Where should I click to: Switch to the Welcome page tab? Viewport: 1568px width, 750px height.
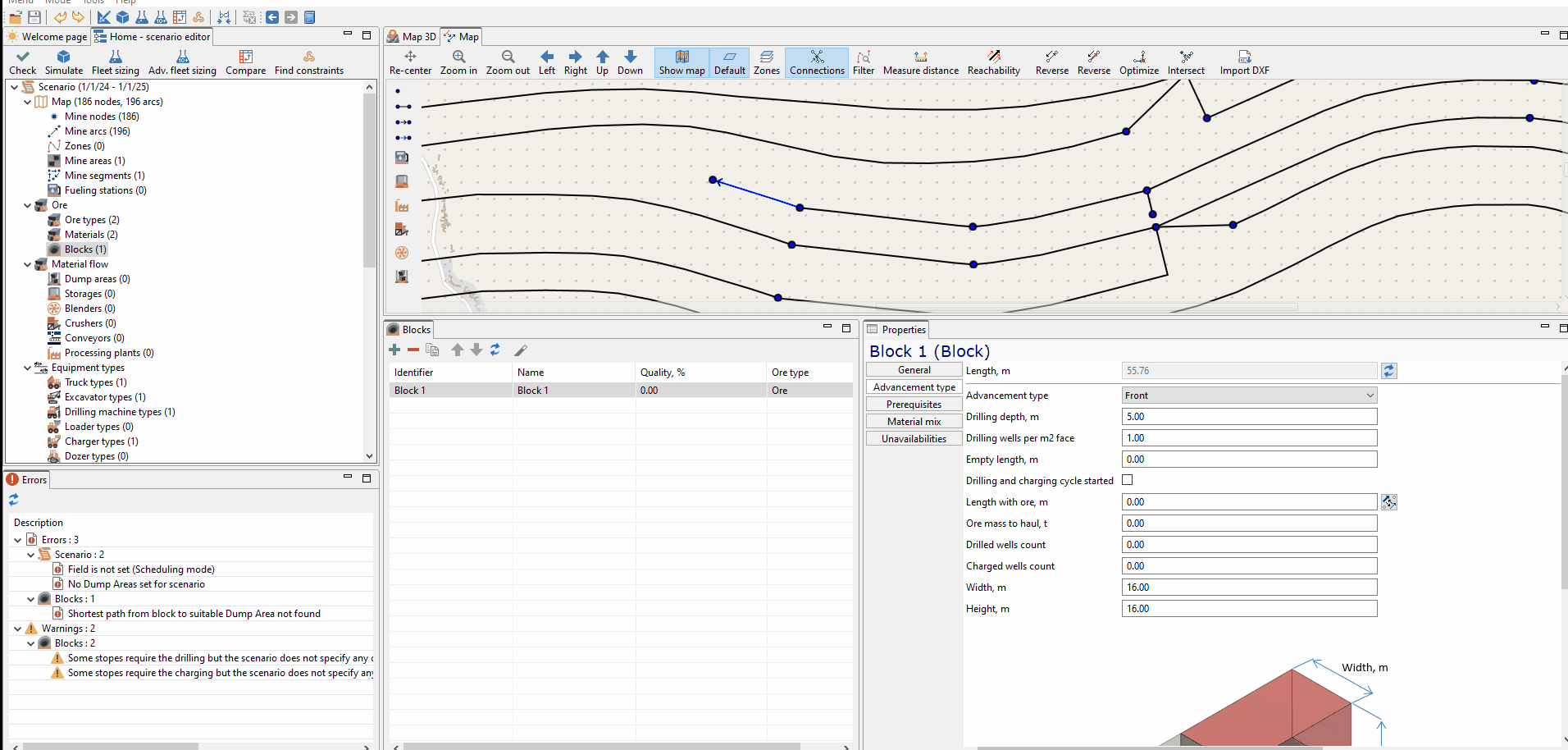click(46, 37)
